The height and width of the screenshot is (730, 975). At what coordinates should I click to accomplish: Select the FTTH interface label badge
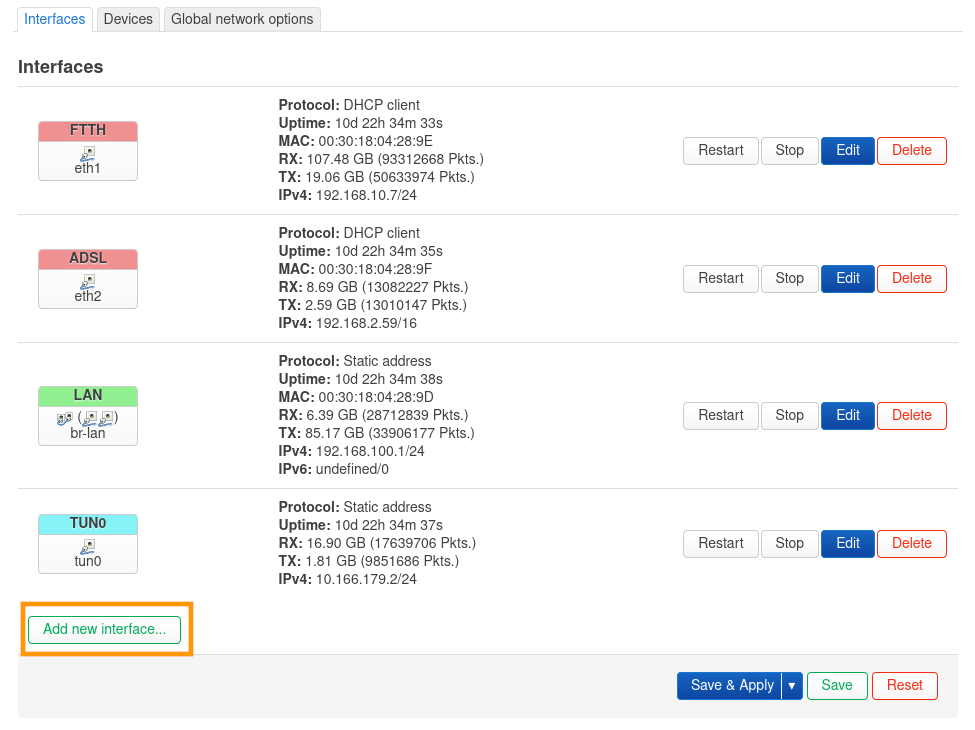point(88,131)
